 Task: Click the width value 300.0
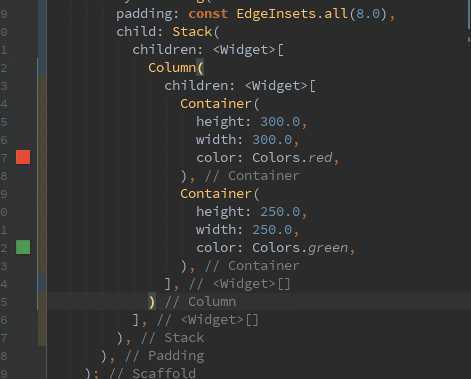coord(272,140)
